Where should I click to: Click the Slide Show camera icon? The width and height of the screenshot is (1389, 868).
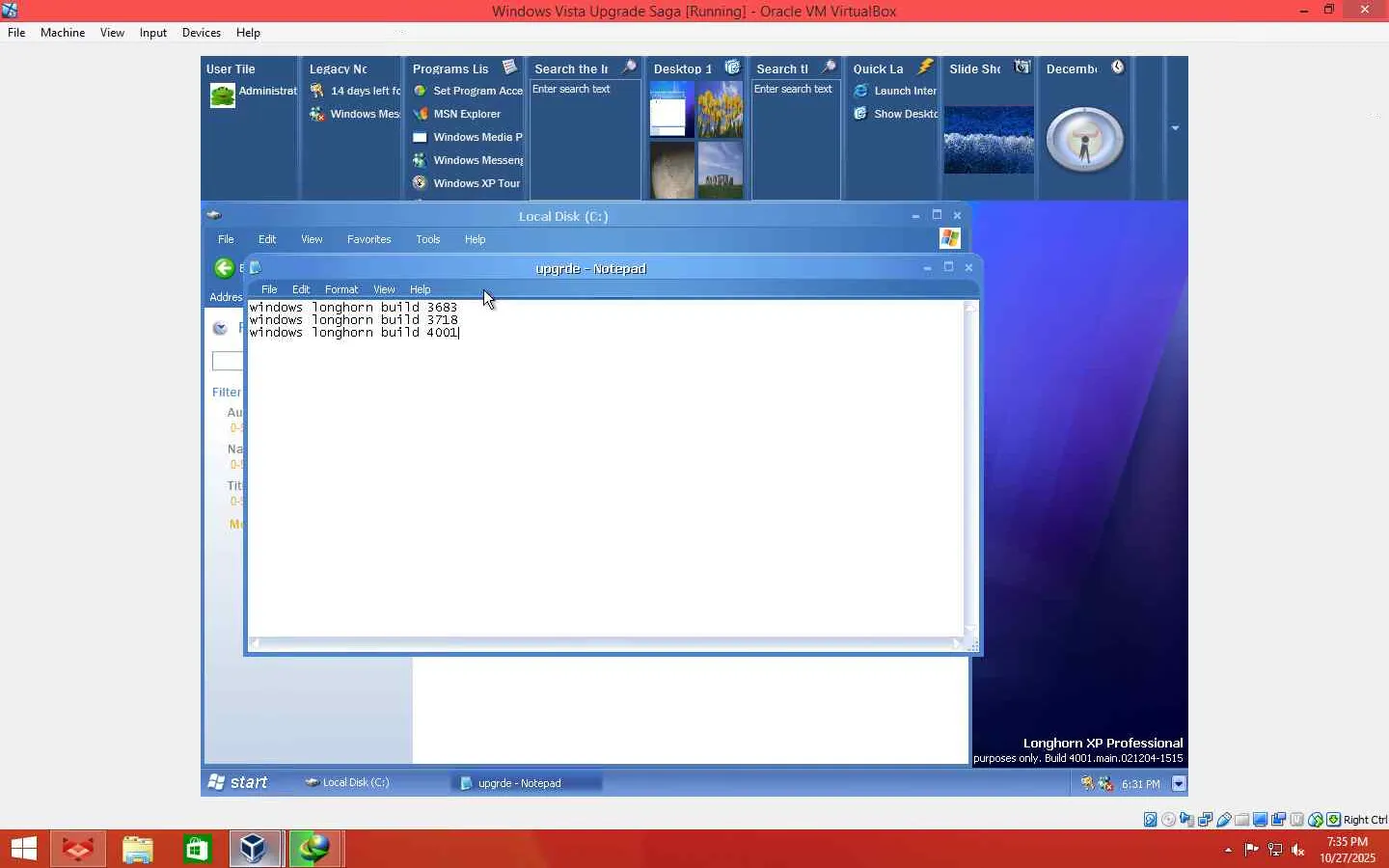tap(1022, 68)
